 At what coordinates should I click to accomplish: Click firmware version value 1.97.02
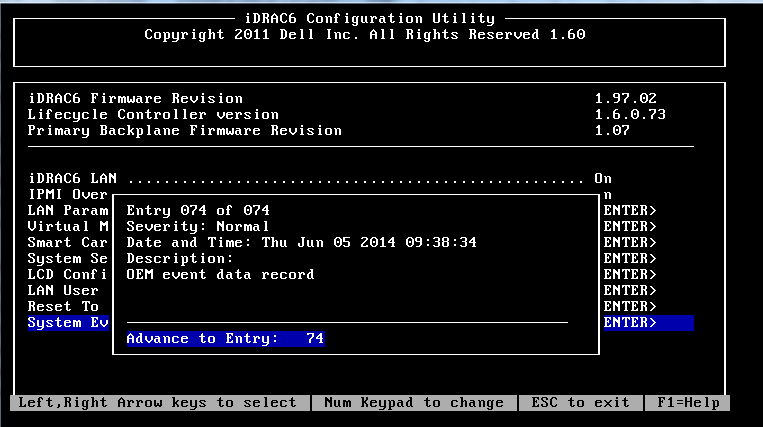coord(625,99)
